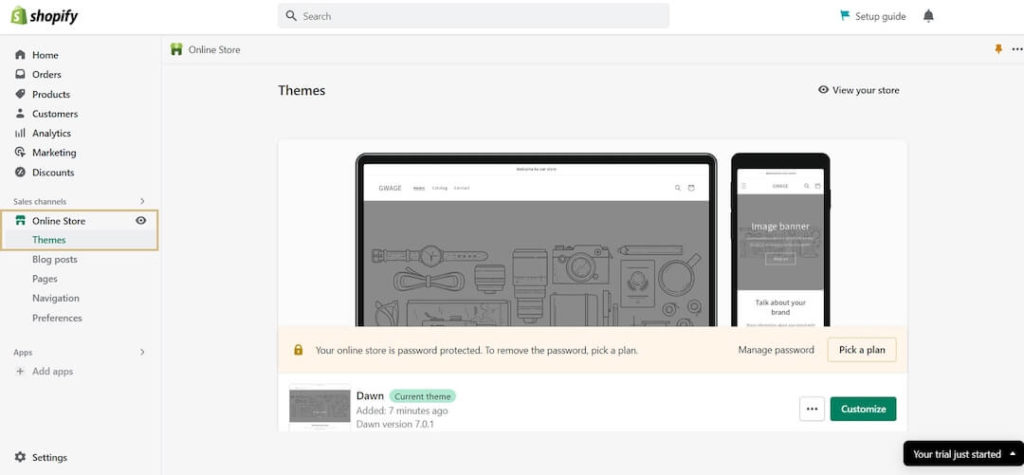
Task: Click the desktop theme preview image
Action: pos(536,240)
